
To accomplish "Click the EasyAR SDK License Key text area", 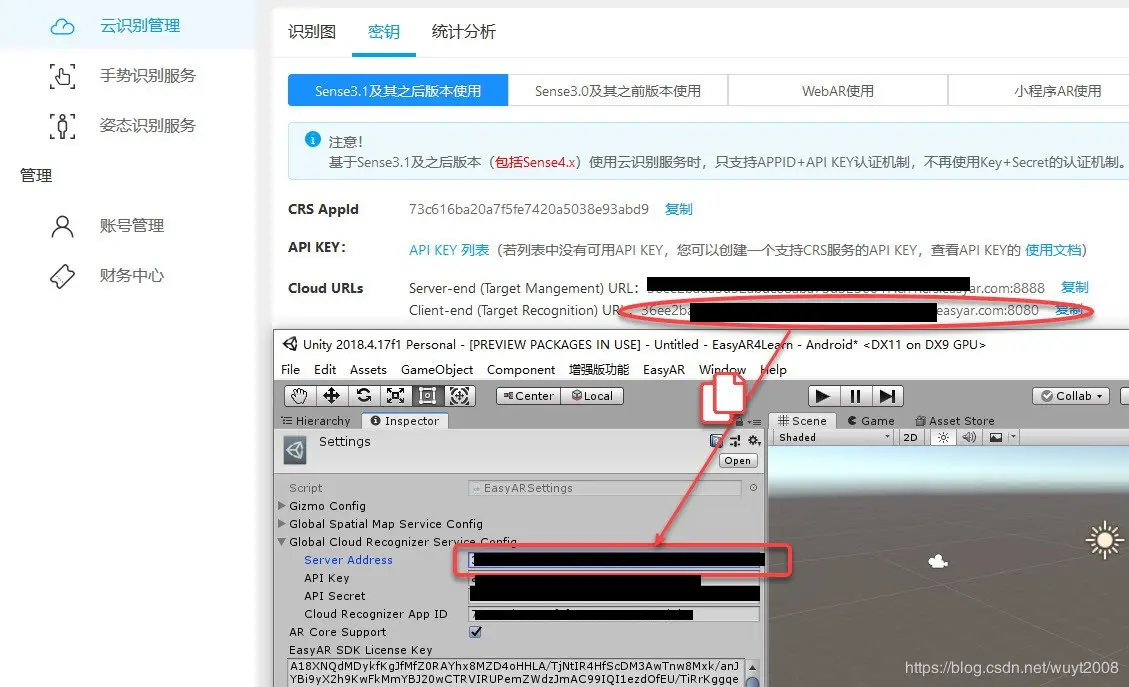I will tap(514, 673).
